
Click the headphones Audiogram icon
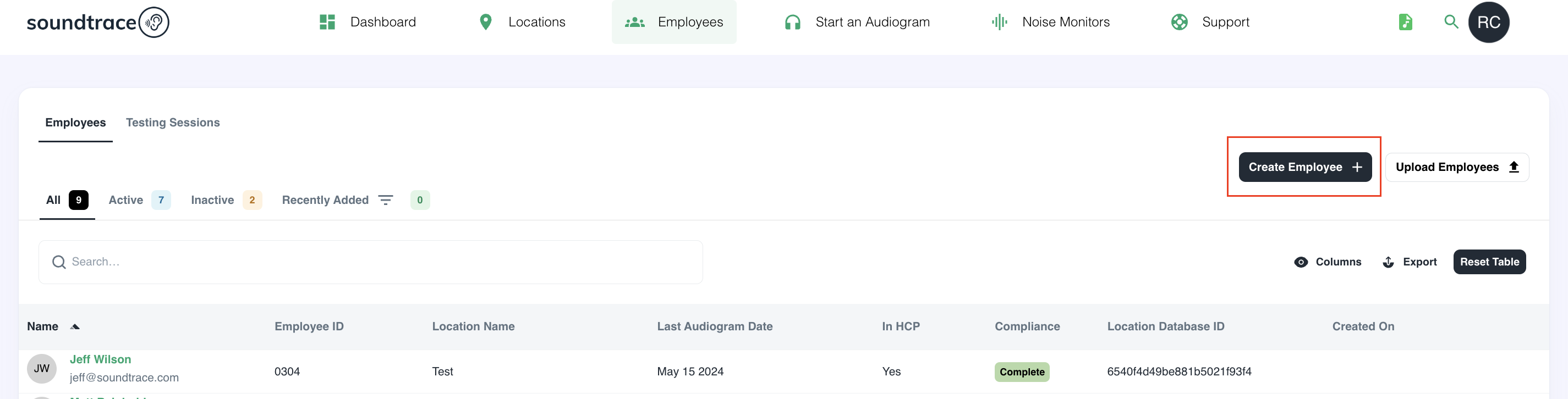point(792,23)
